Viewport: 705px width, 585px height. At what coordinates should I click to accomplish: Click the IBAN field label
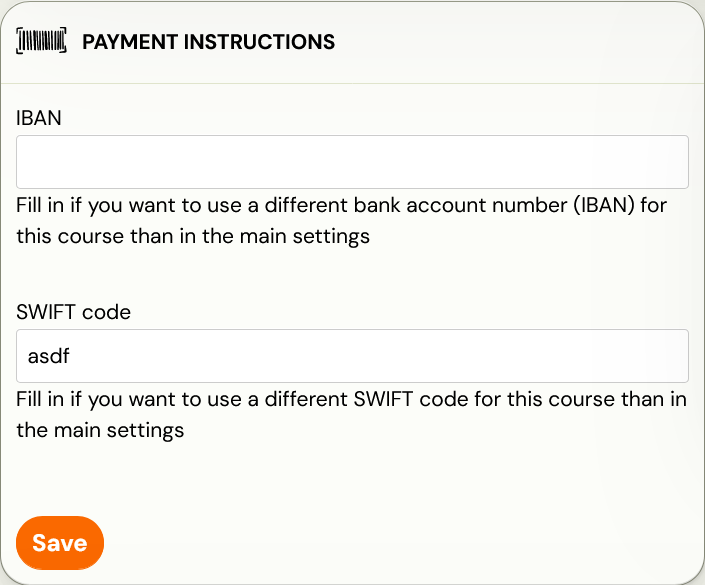click(x=39, y=118)
